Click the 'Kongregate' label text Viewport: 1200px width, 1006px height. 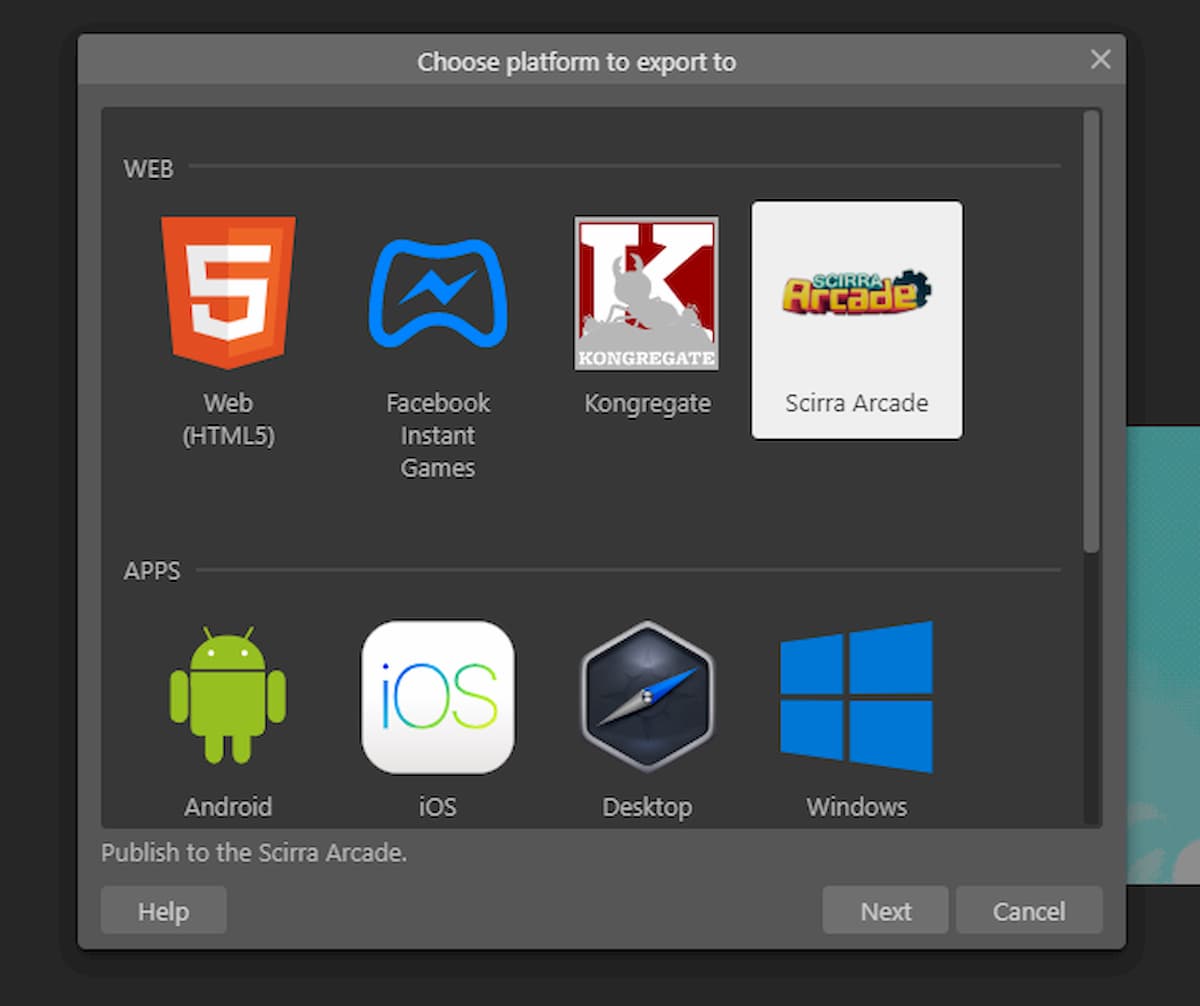tap(647, 404)
